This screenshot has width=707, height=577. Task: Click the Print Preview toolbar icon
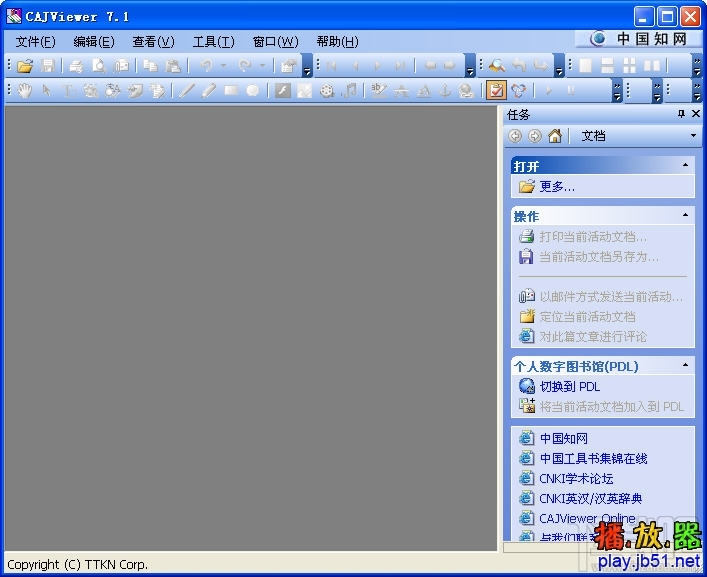click(x=98, y=66)
